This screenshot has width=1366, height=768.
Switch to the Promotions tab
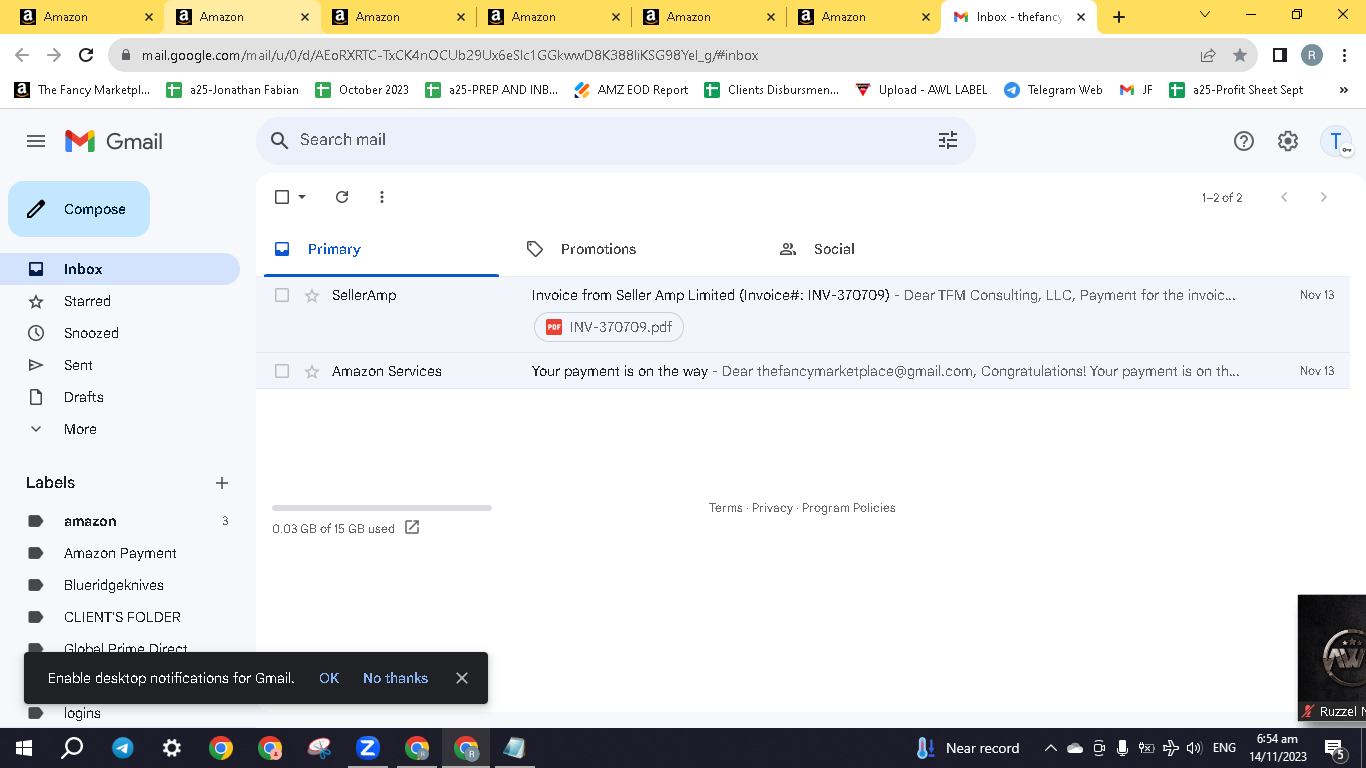pyautogui.click(x=633, y=249)
